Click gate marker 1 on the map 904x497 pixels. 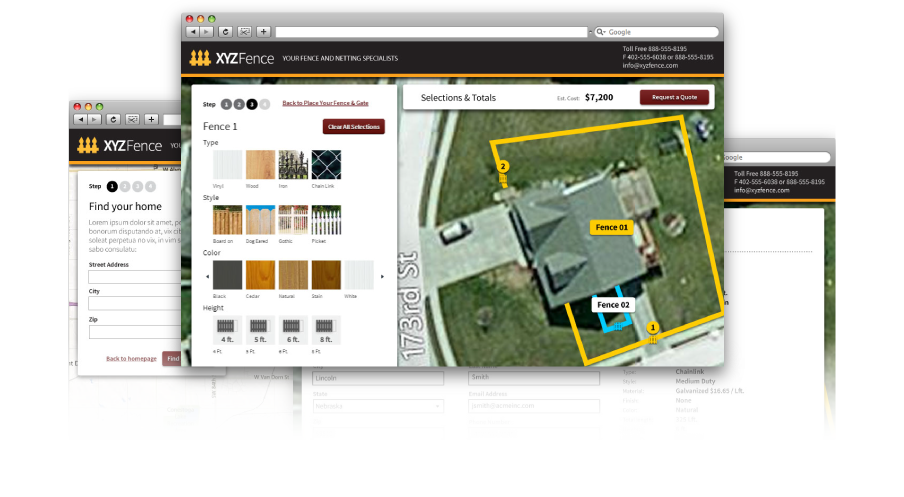653,327
